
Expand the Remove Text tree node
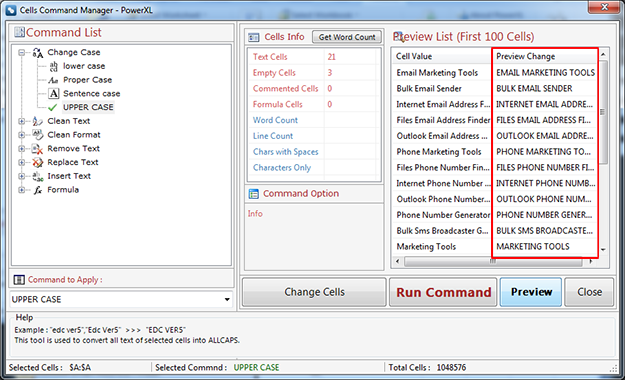pyautogui.click(x=22, y=149)
